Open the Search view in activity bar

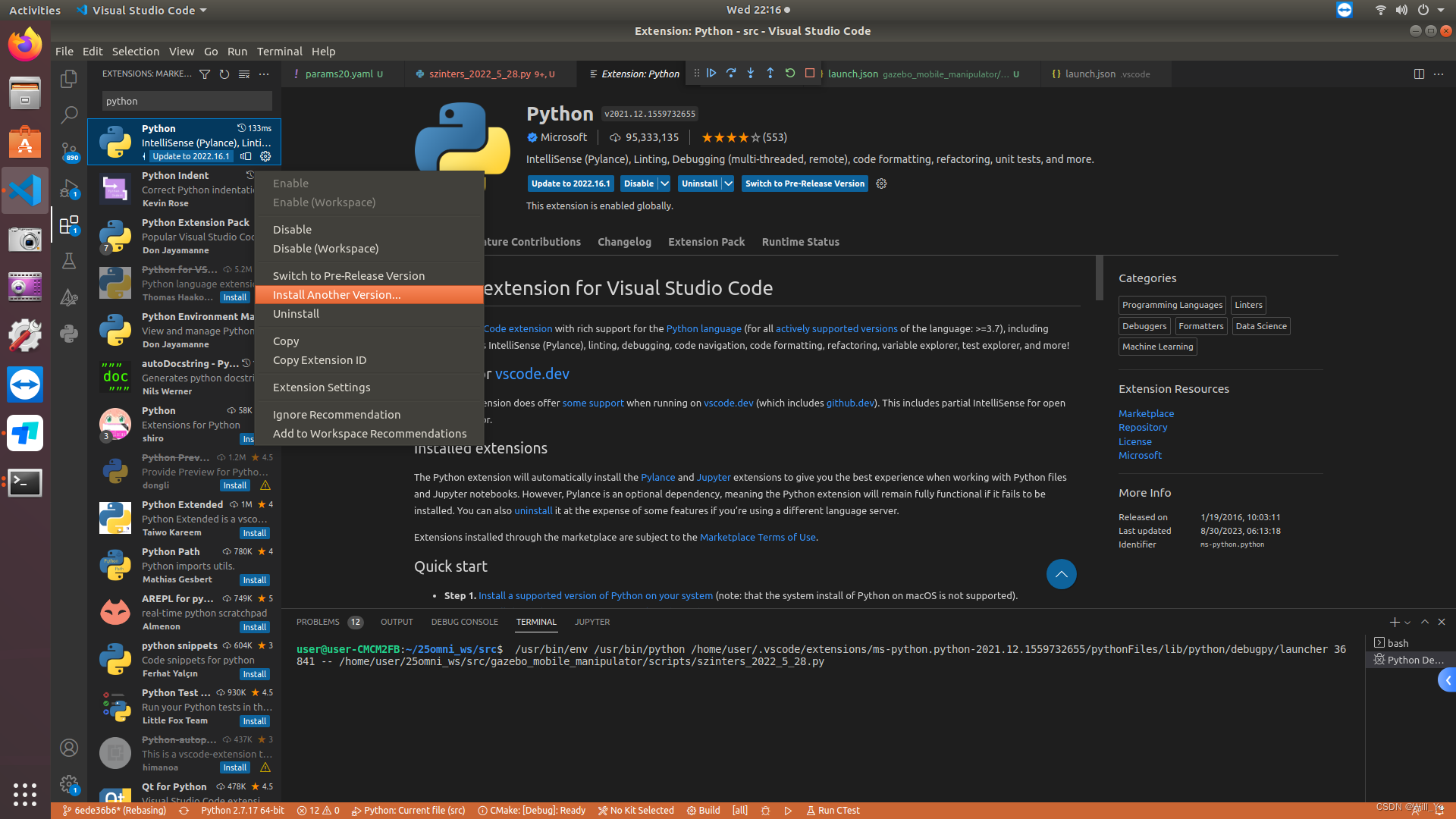pos(69,115)
